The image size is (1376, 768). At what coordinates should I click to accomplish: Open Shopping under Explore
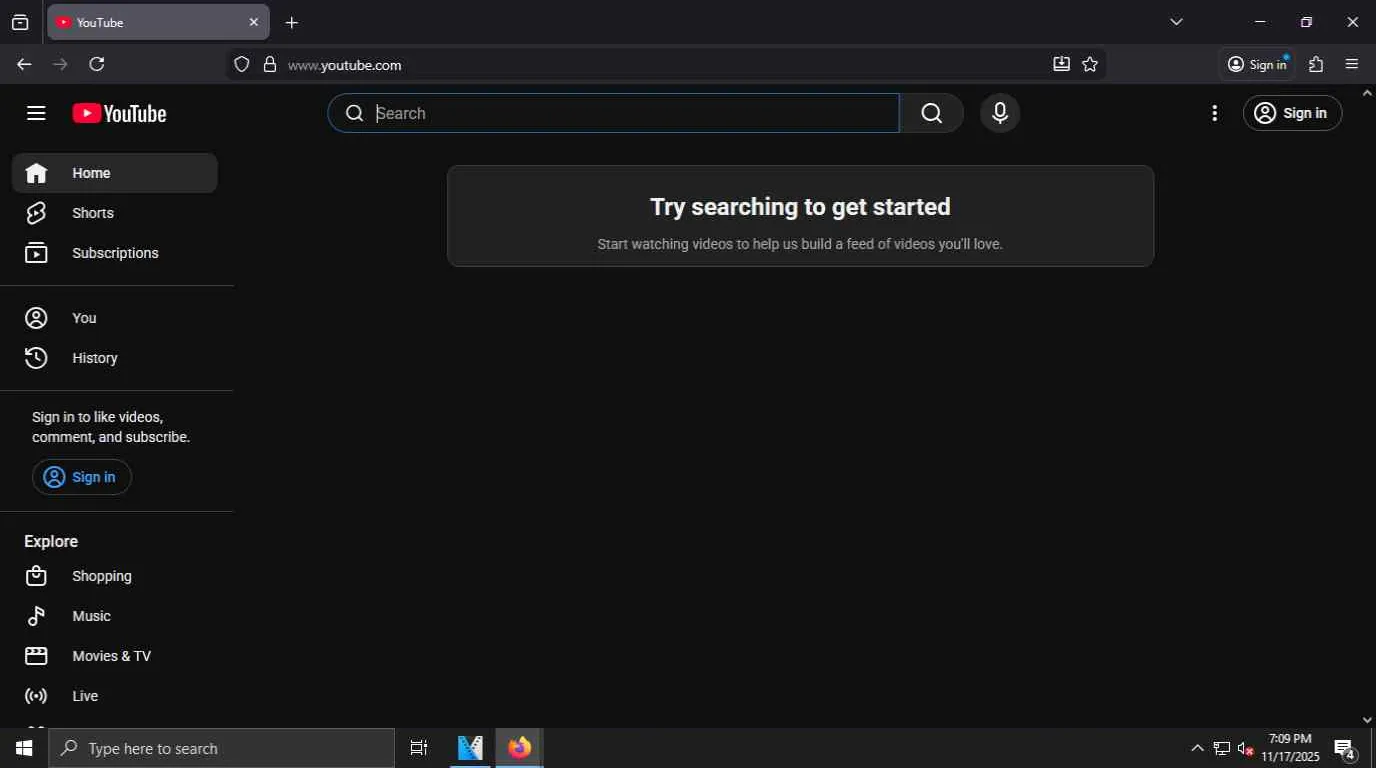click(x=115, y=576)
